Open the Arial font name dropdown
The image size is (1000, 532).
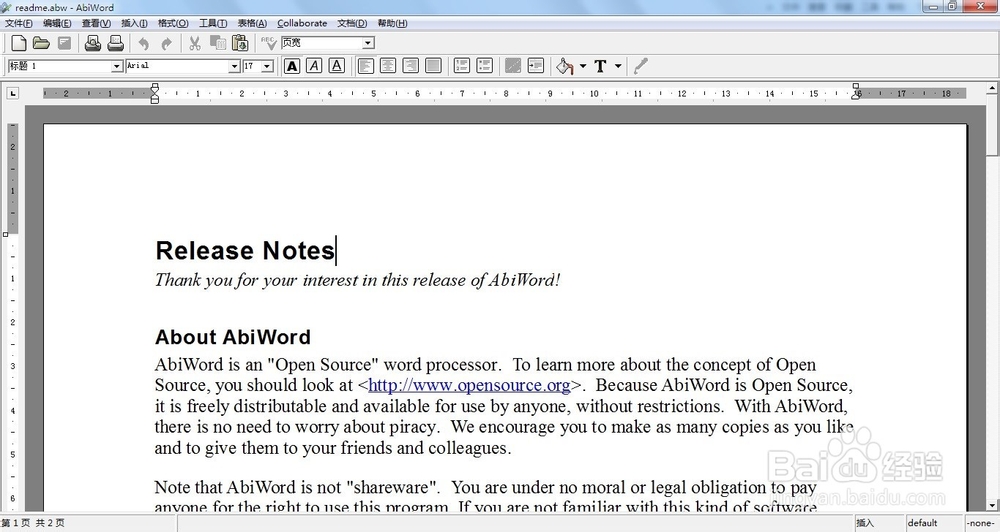pos(234,66)
